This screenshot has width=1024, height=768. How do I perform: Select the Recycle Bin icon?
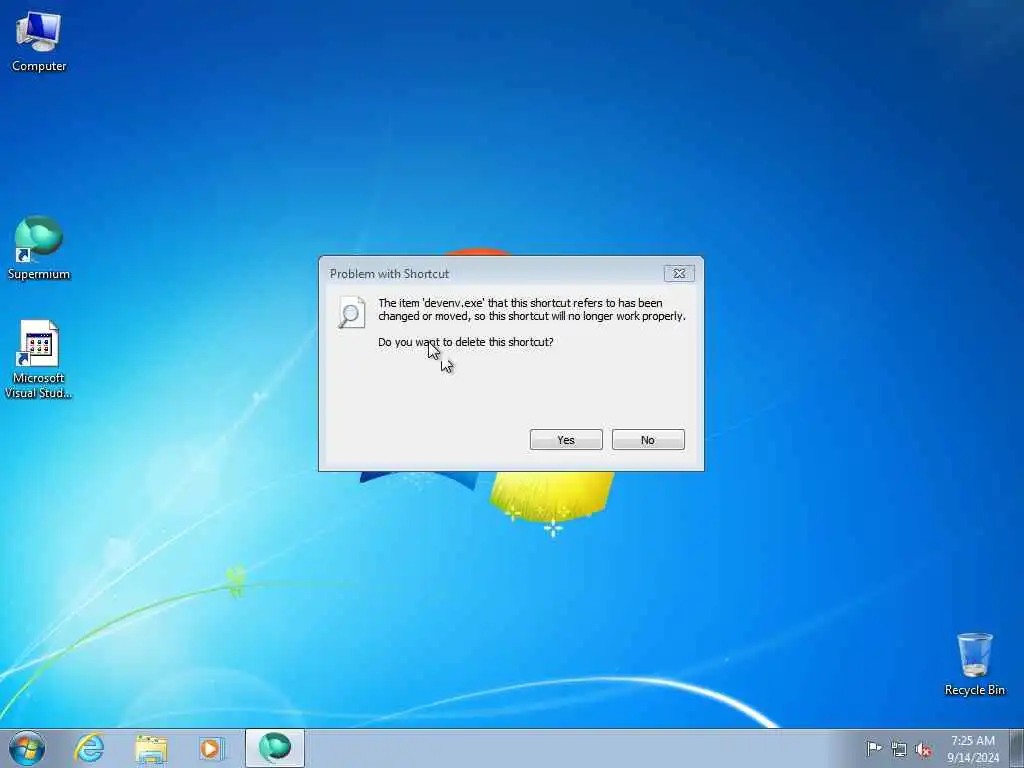pos(974,664)
